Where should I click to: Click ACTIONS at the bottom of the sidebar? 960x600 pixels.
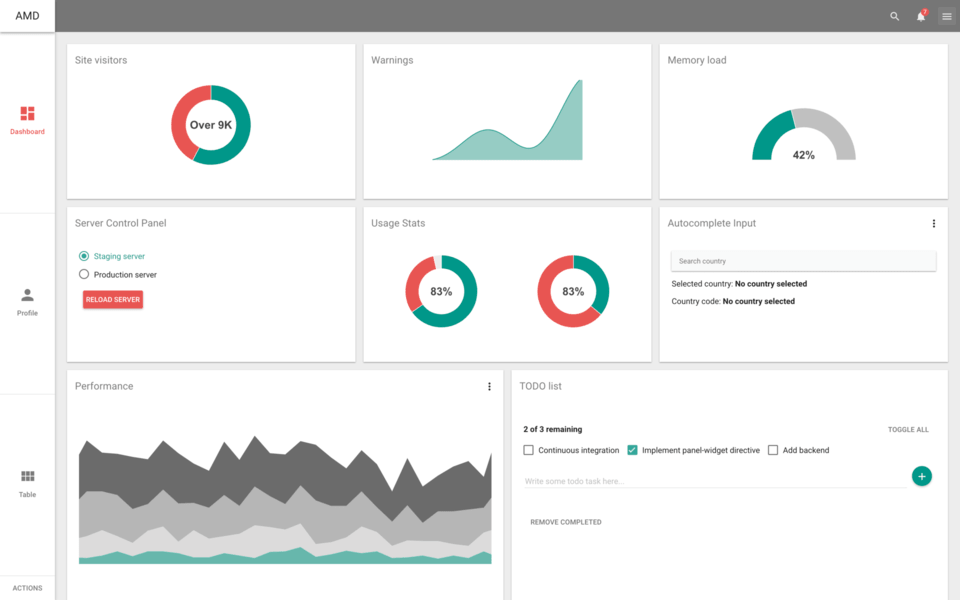click(x=27, y=588)
